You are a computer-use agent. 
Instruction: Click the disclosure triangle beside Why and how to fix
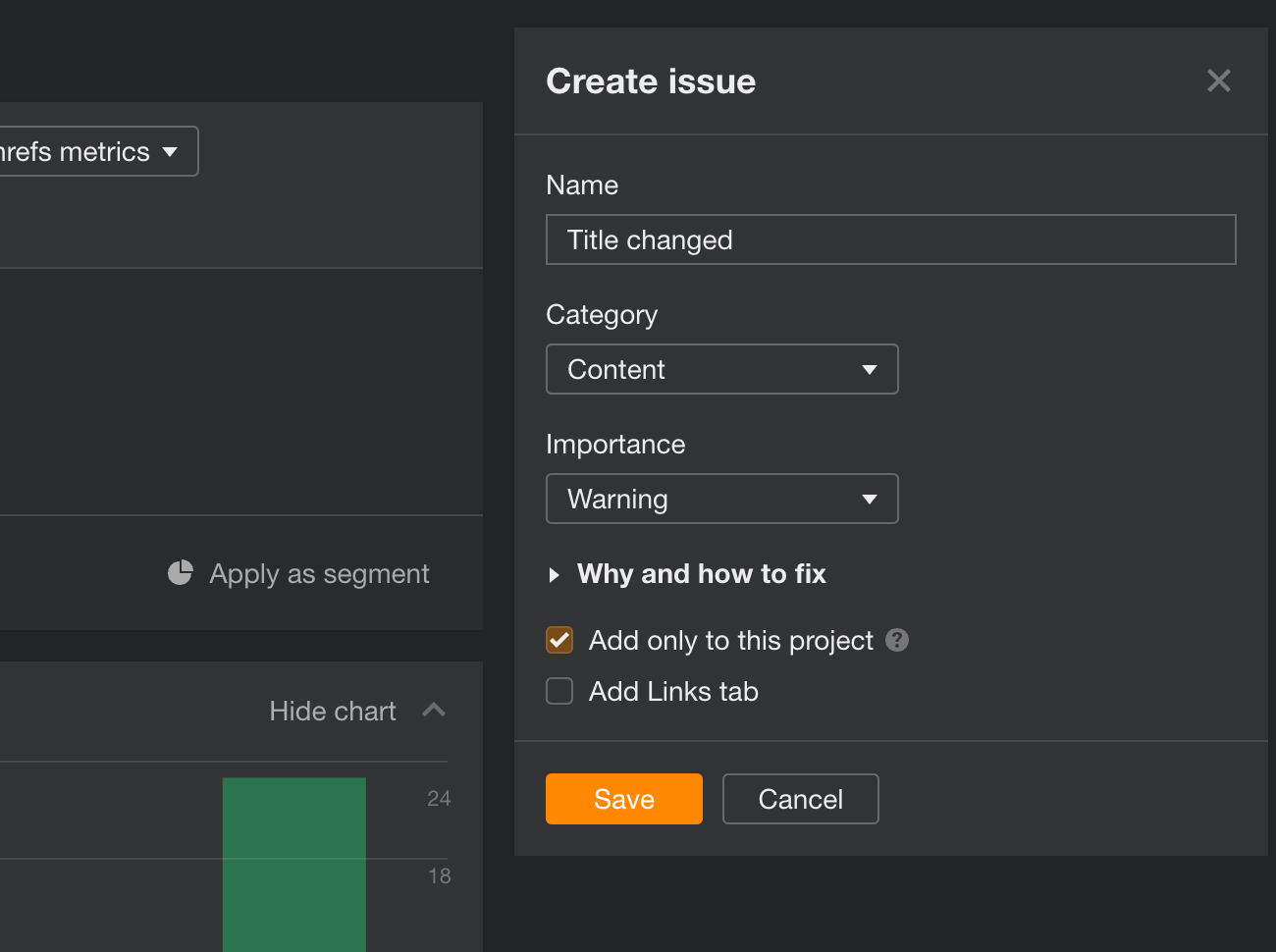(555, 575)
